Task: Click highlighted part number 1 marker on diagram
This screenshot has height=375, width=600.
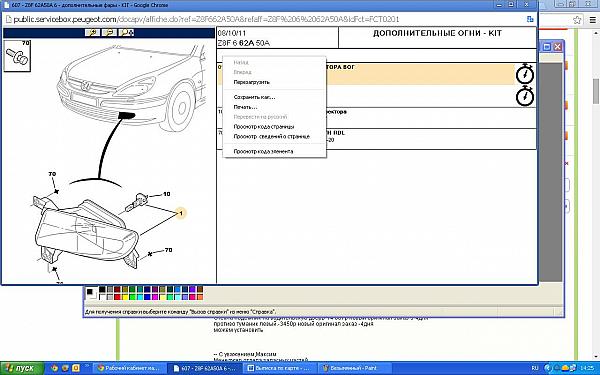Action: (181, 213)
